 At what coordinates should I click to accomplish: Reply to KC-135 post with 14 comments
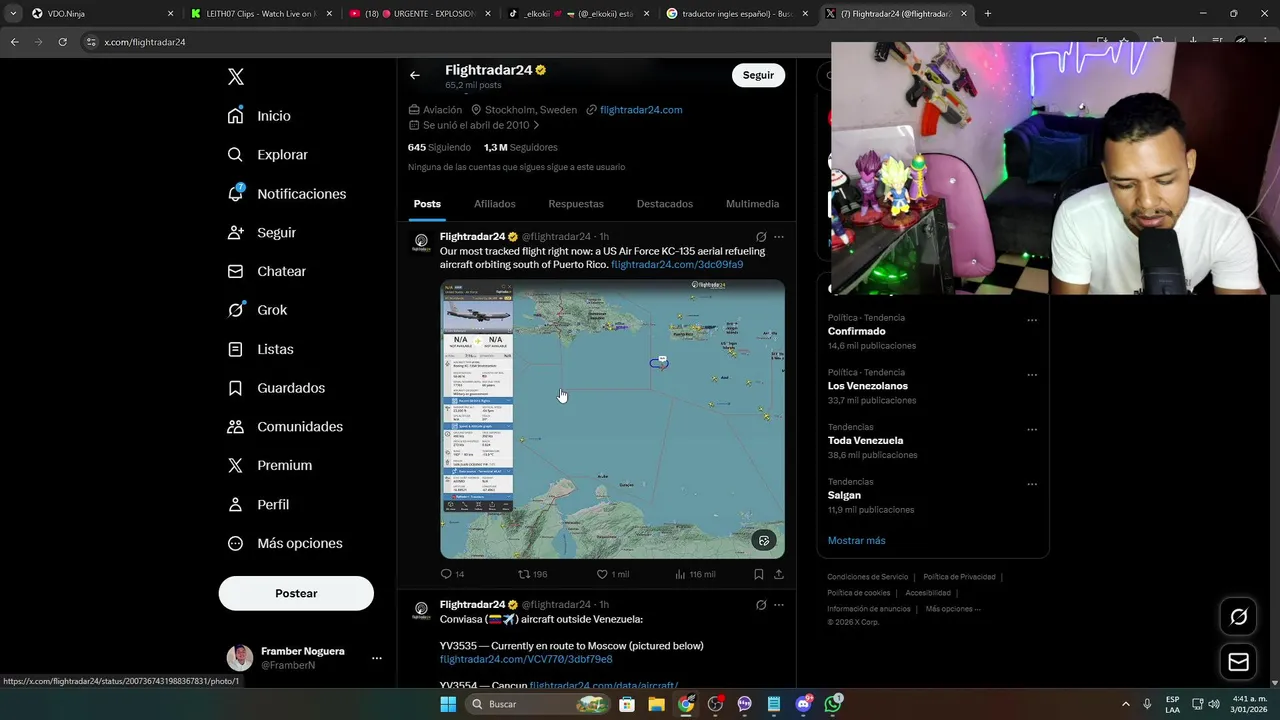tap(452, 574)
